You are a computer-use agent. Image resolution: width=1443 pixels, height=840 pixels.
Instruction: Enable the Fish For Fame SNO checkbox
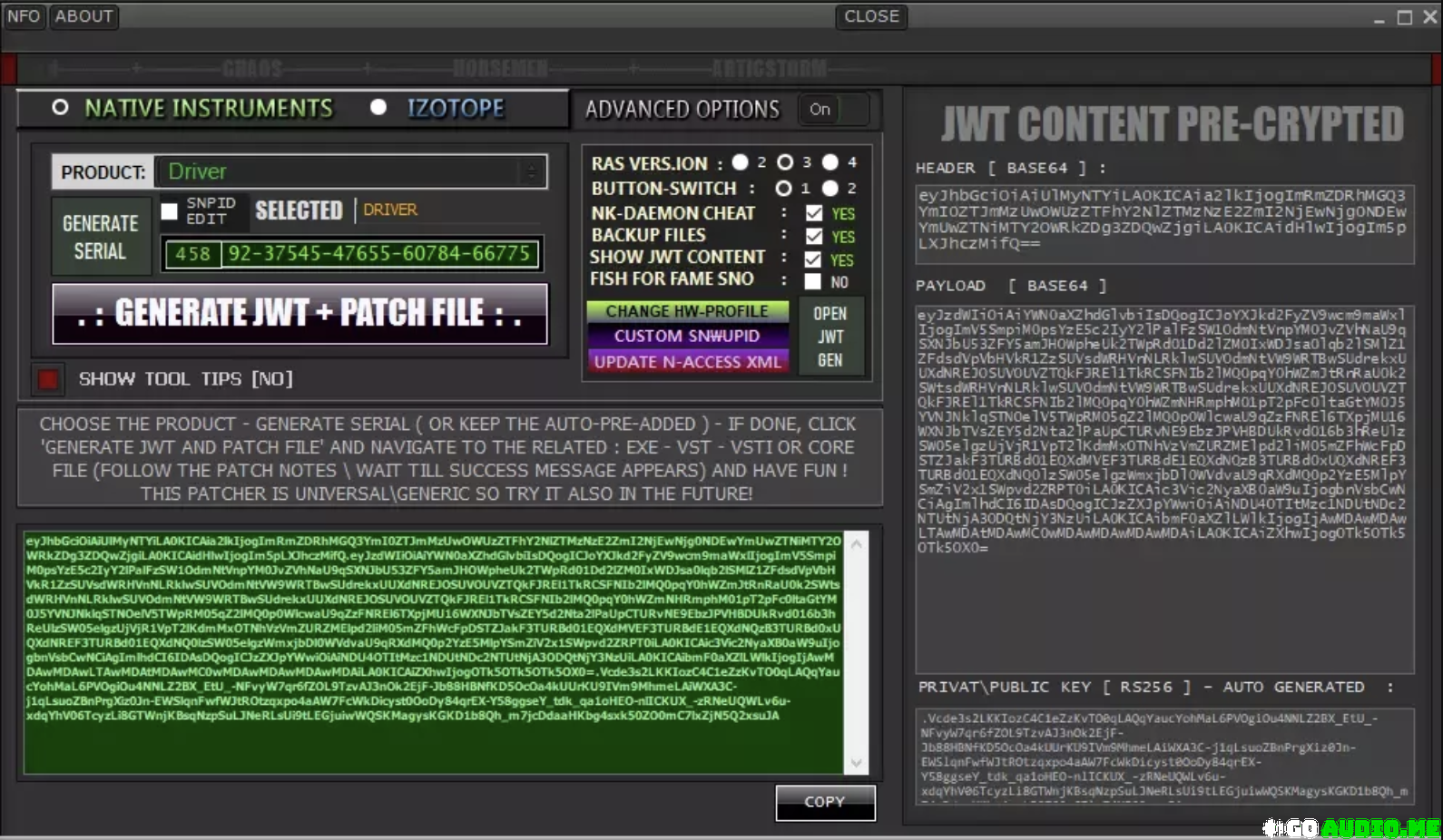point(813,281)
